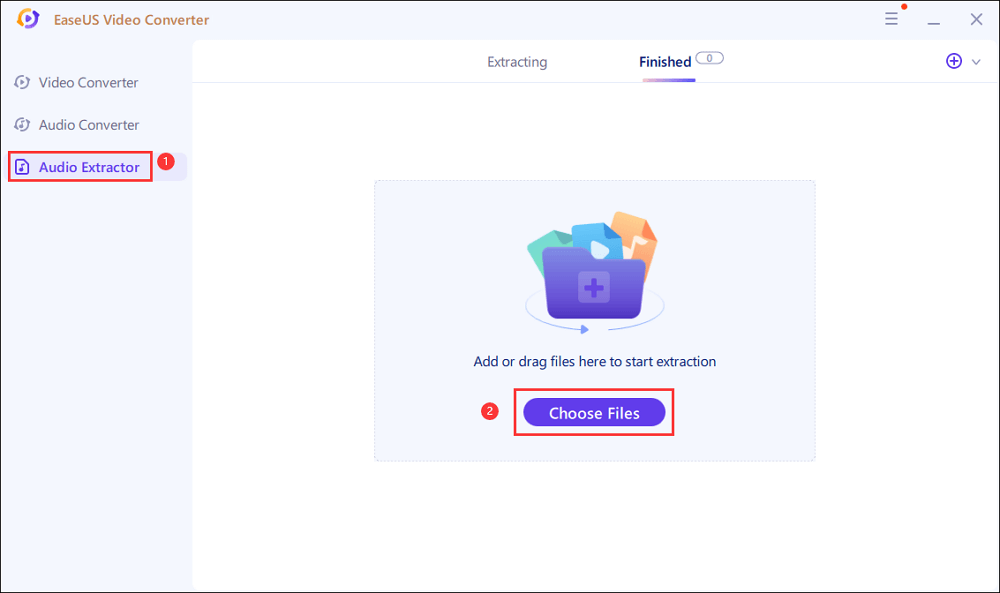Viewport: 1000px width, 593px height.
Task: Minimize the EaseUS Video Converter window
Action: [934, 20]
